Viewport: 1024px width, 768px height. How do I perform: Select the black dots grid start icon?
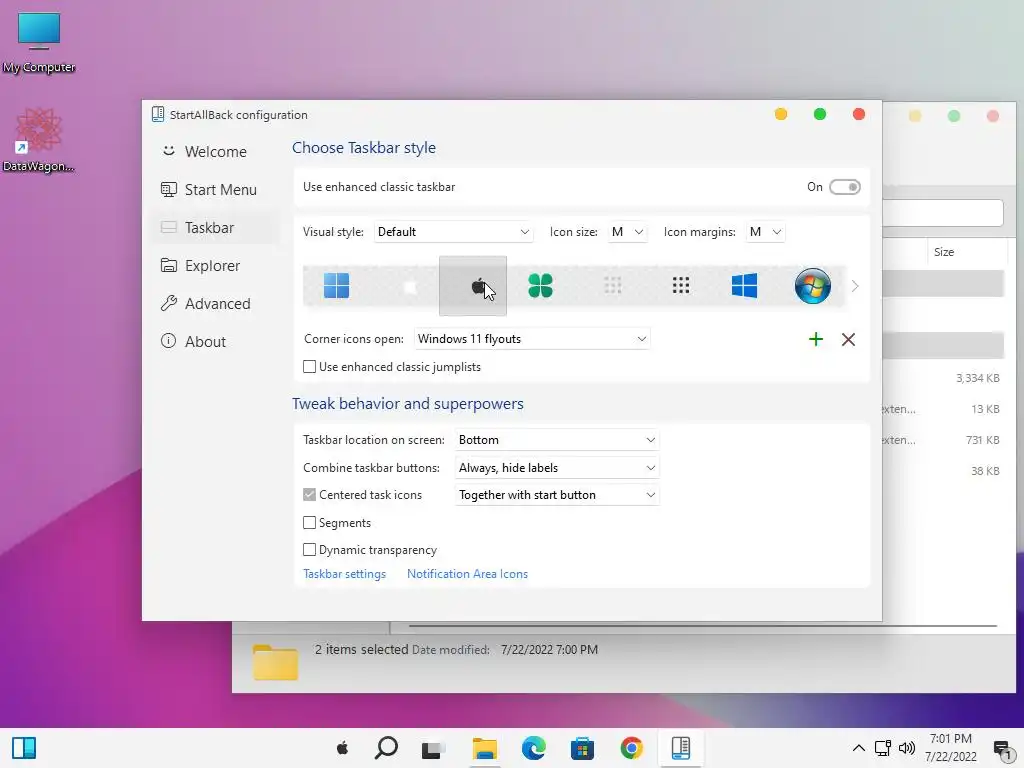(680, 285)
